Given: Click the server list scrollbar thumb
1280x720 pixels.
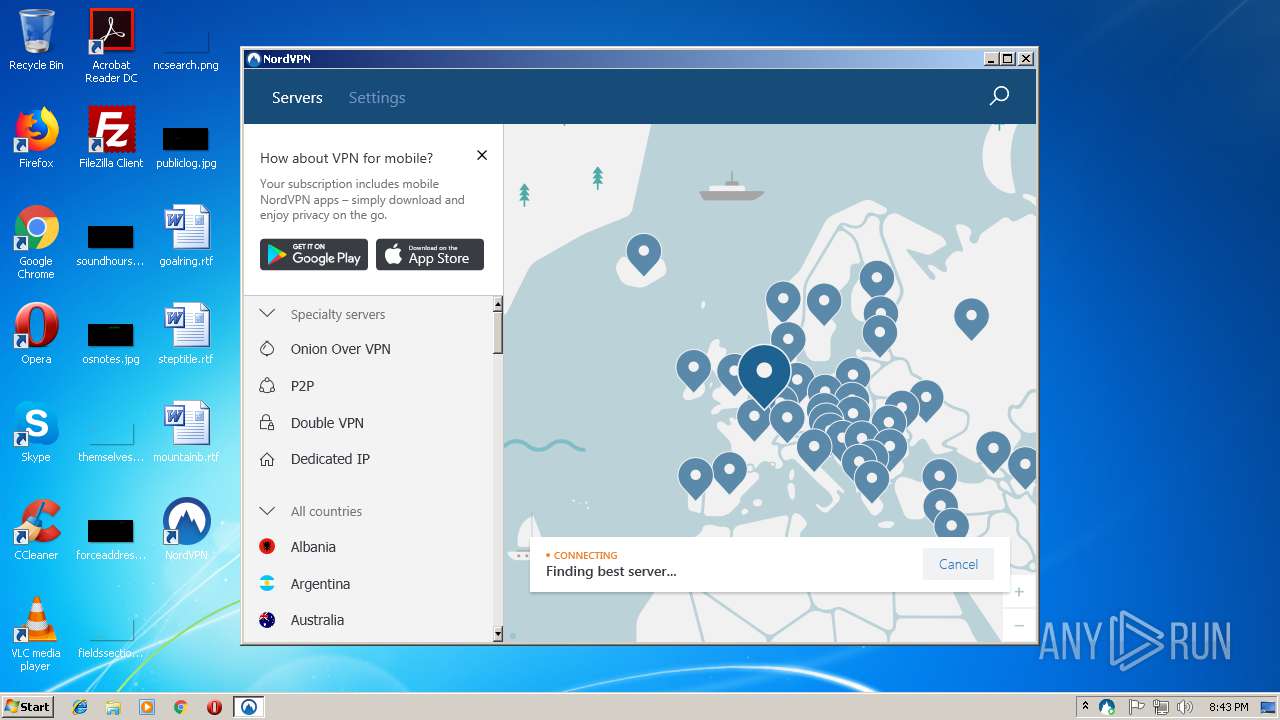Looking at the screenshot, I should point(498,331).
